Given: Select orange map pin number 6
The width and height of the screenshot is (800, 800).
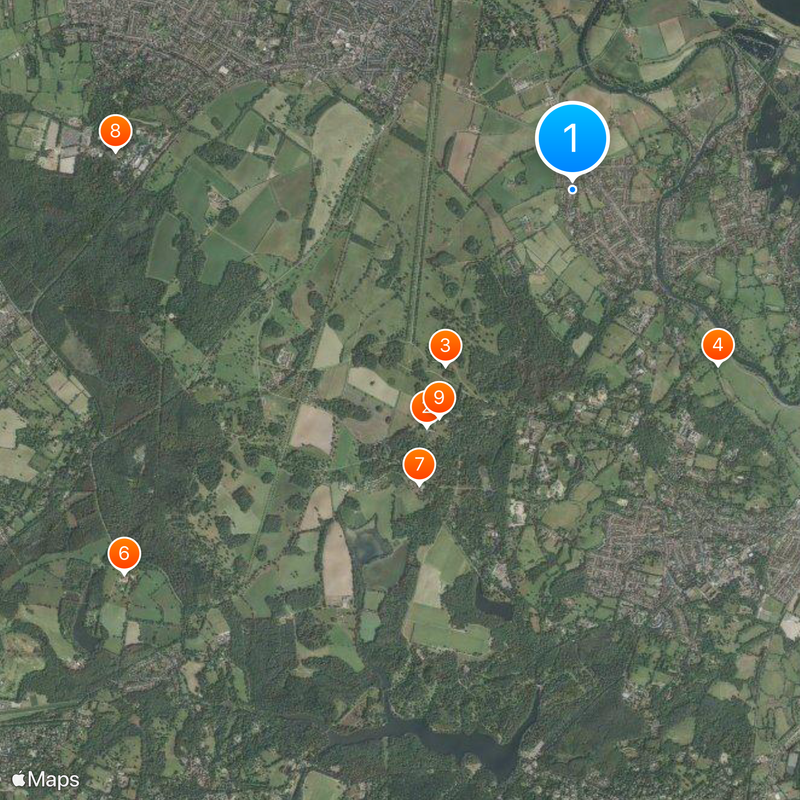Looking at the screenshot, I should point(124,554).
